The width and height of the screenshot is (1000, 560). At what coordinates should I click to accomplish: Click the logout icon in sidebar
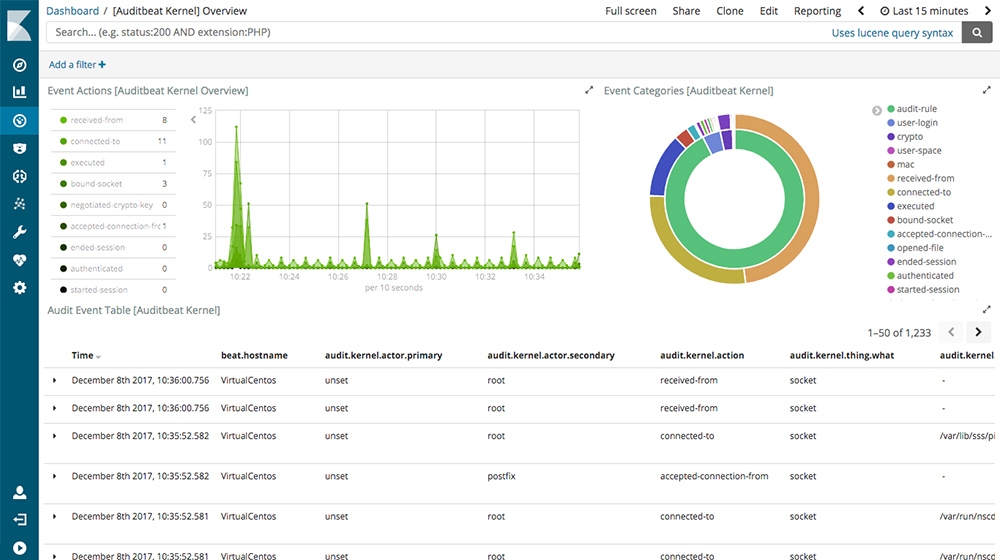pyautogui.click(x=20, y=520)
